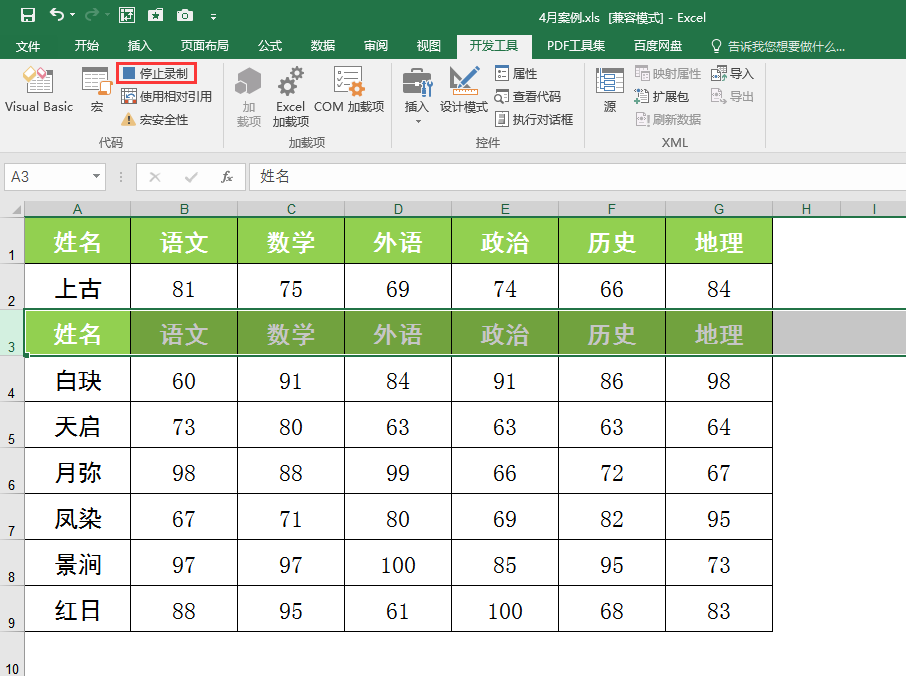Click 查看代码 view code
Screen dimensions: 906x676
point(528,96)
